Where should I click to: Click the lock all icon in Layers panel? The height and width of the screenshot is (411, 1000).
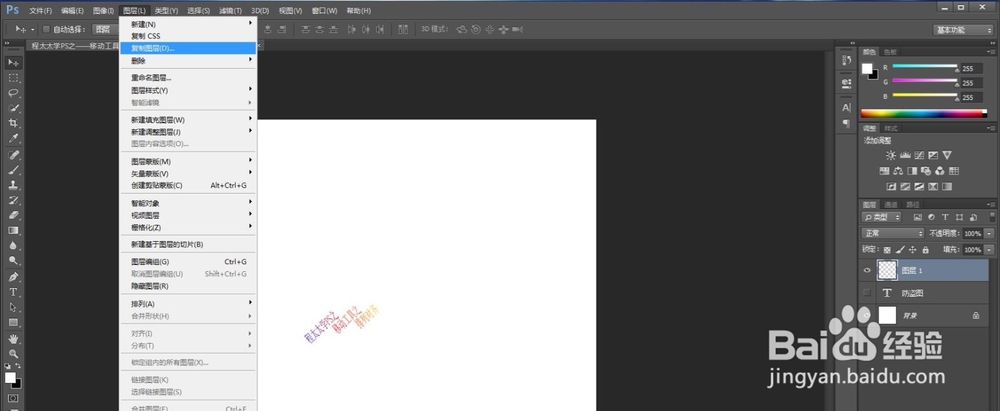(925, 250)
